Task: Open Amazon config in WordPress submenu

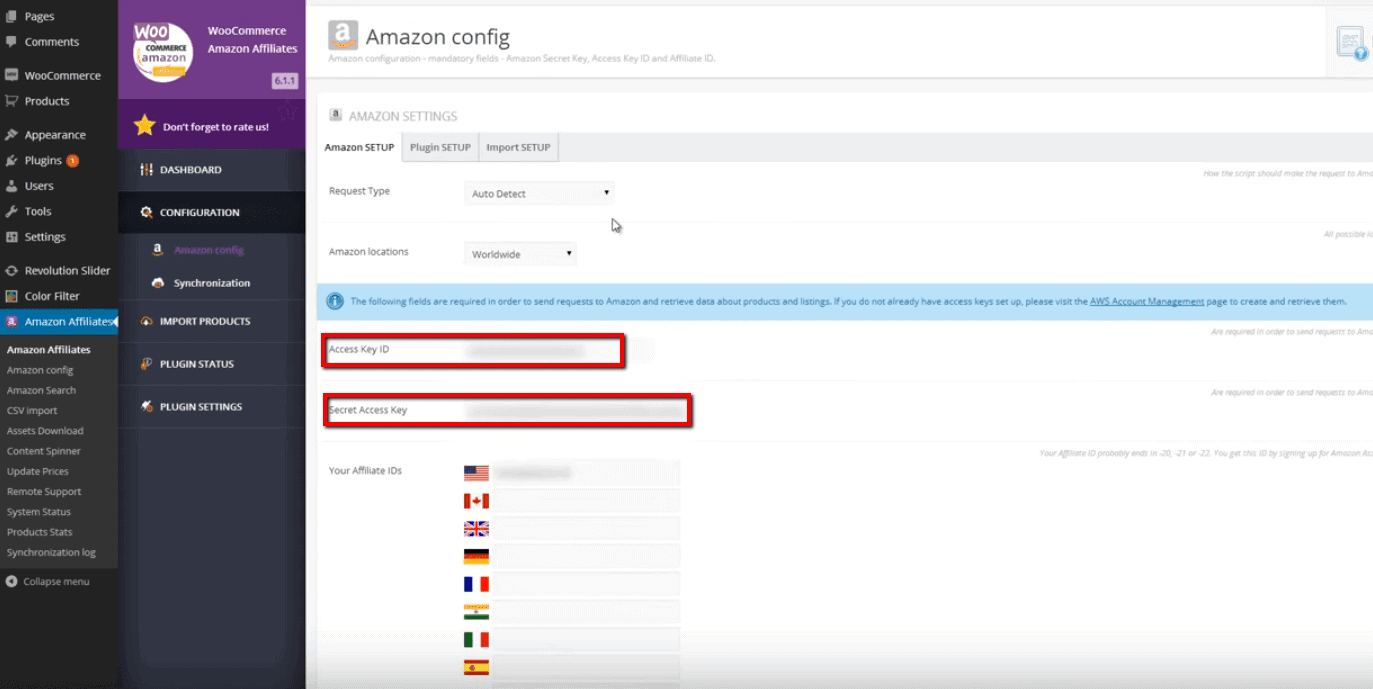Action: pos(40,370)
